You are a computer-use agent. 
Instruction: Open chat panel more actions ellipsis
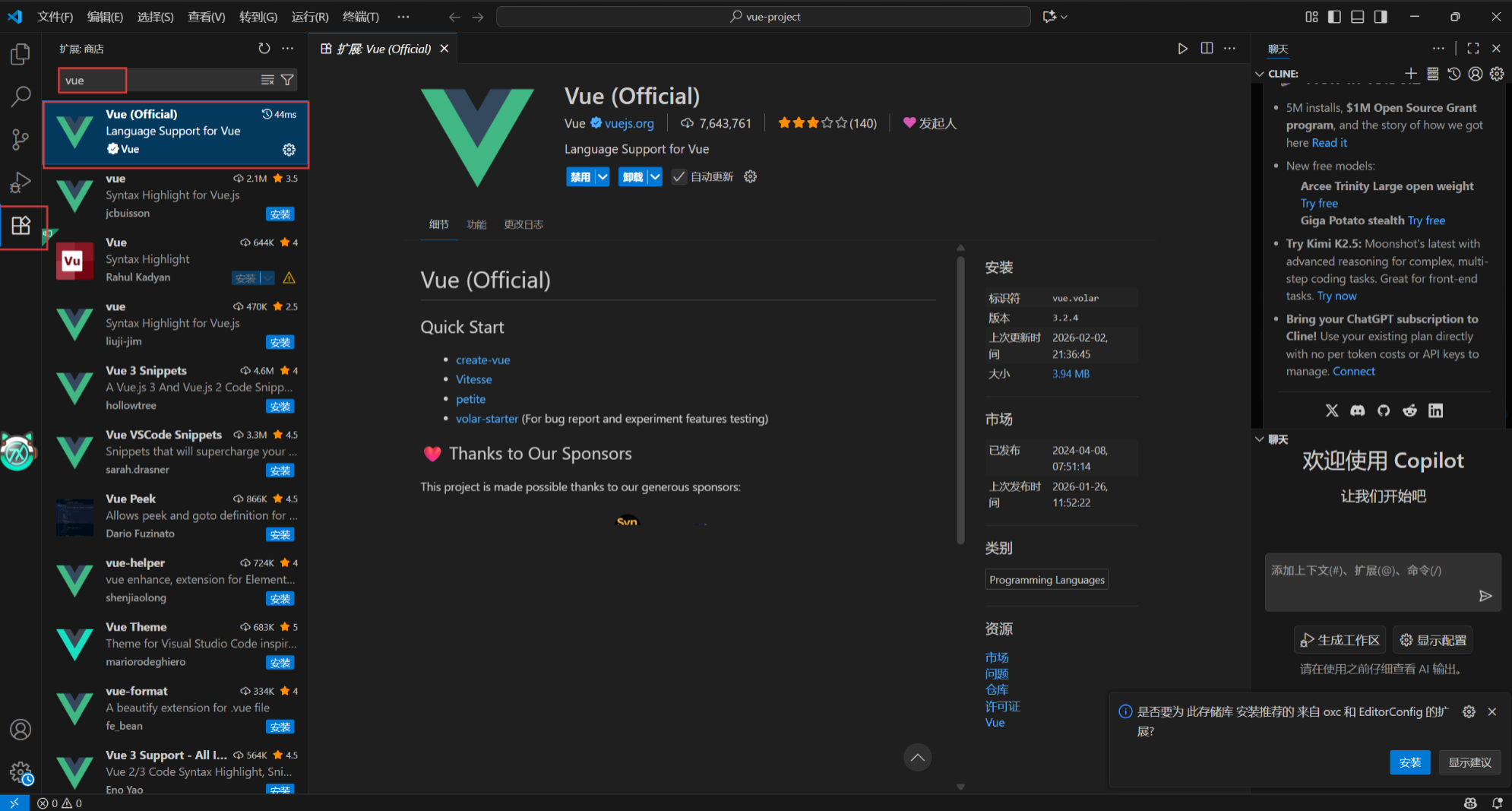[x=1438, y=49]
